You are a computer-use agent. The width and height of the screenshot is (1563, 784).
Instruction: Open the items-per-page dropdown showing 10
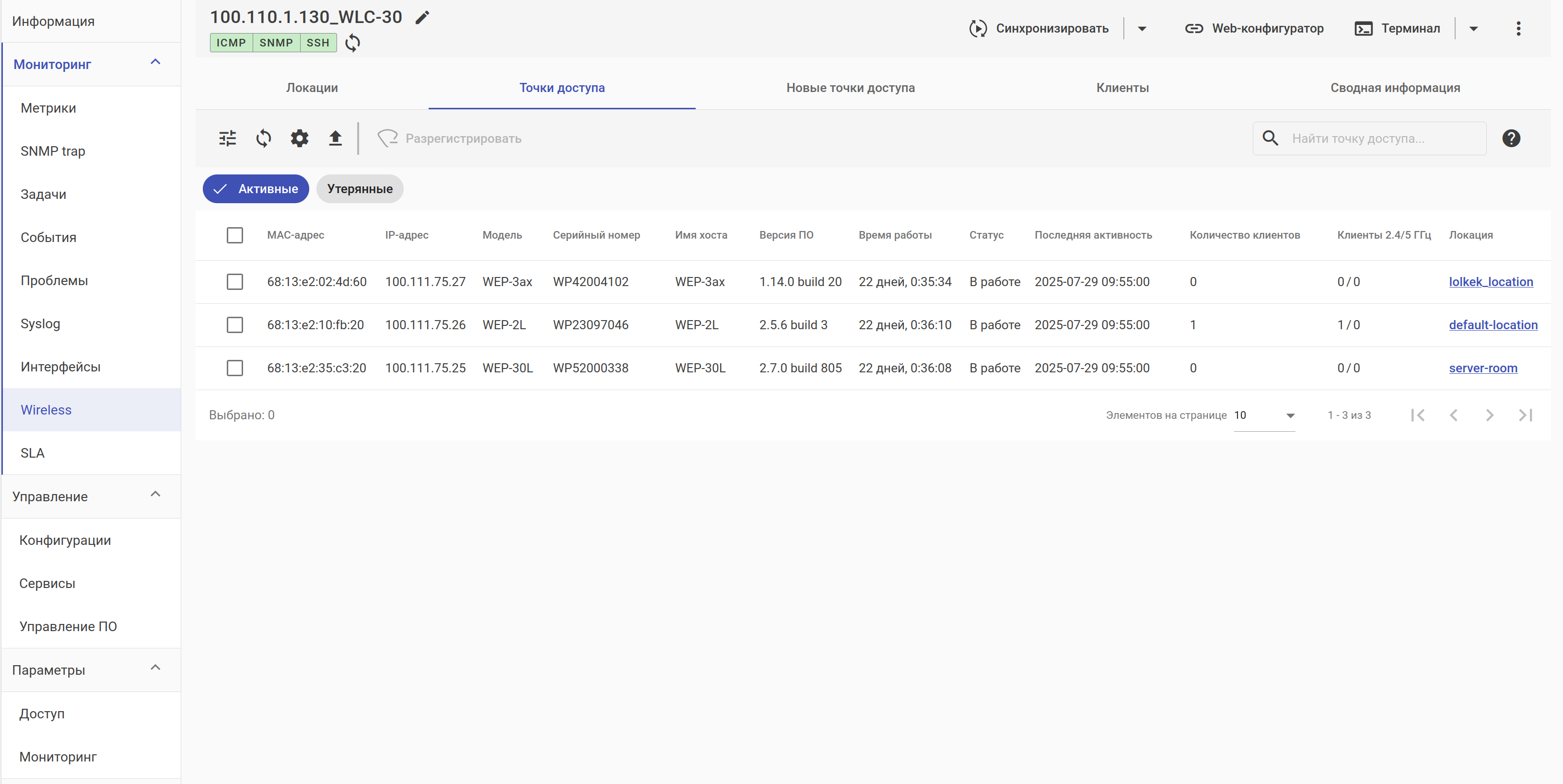[x=1264, y=415]
